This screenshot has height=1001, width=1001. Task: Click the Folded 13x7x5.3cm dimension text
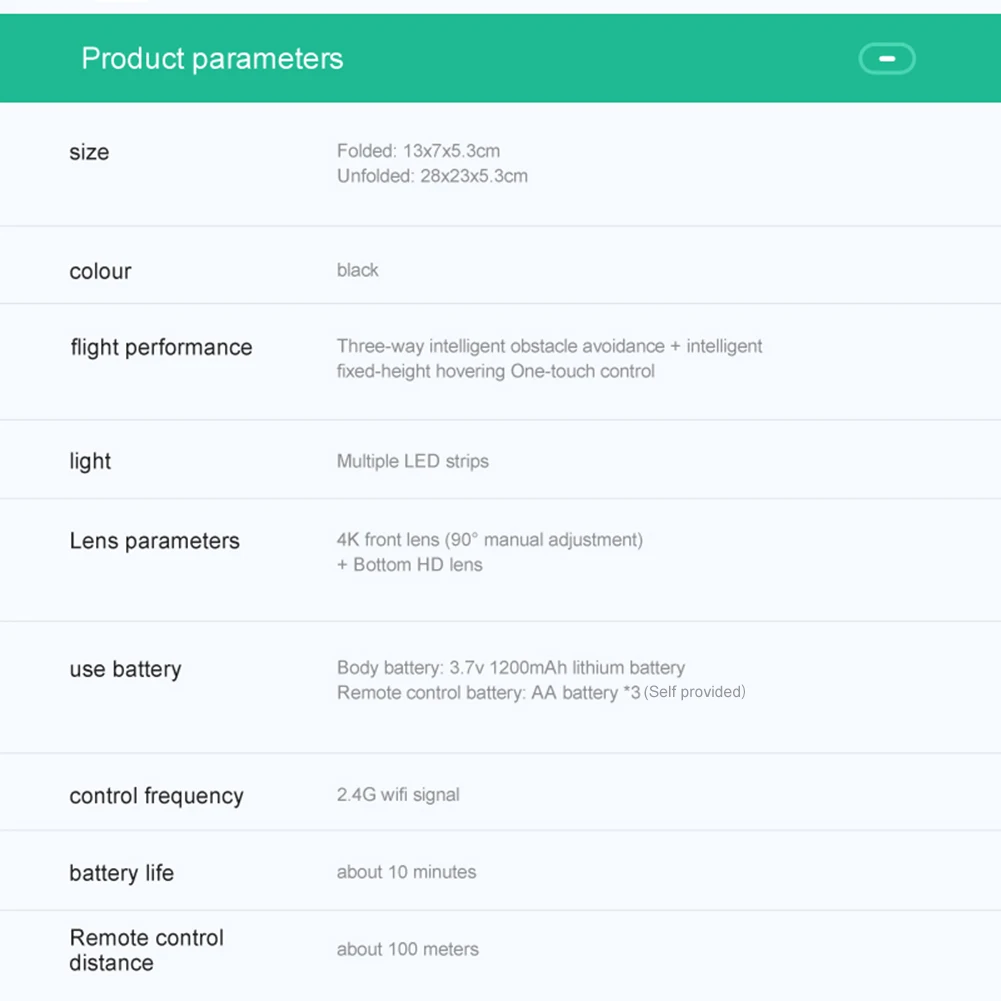tap(418, 151)
